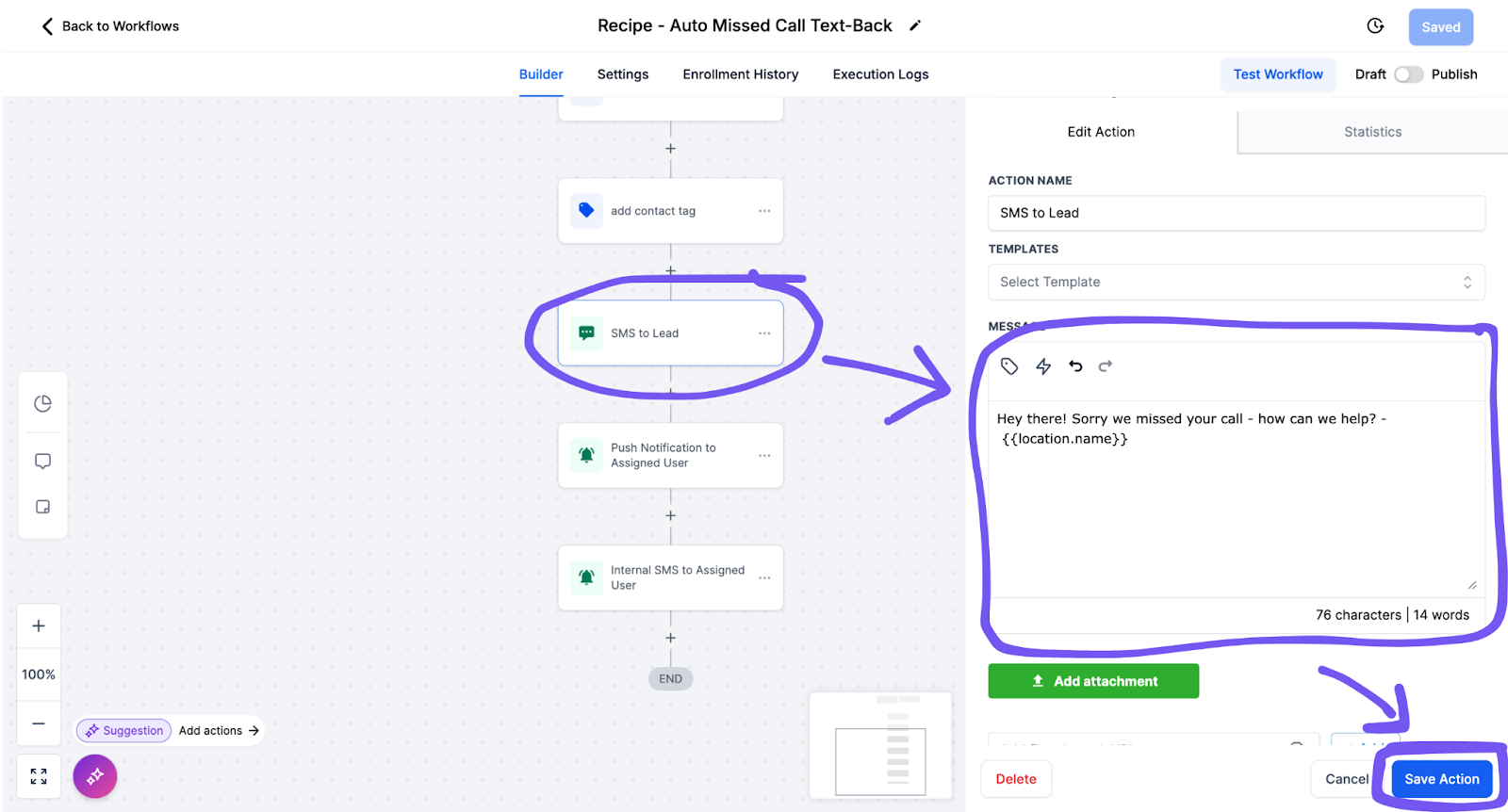
Task: Fit canvas to screen icon
Action: [x=39, y=776]
